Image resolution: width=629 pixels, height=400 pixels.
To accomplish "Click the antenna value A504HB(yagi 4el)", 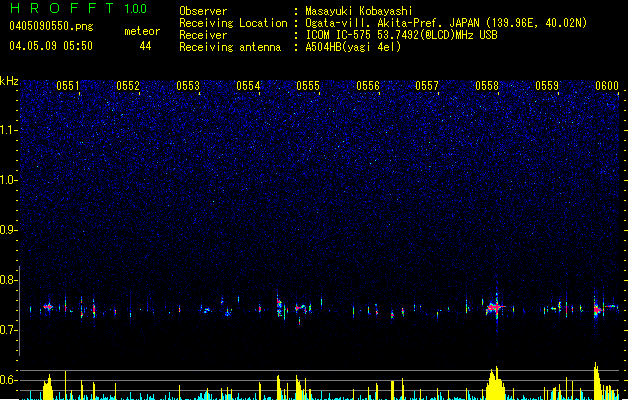I will pos(353,47).
